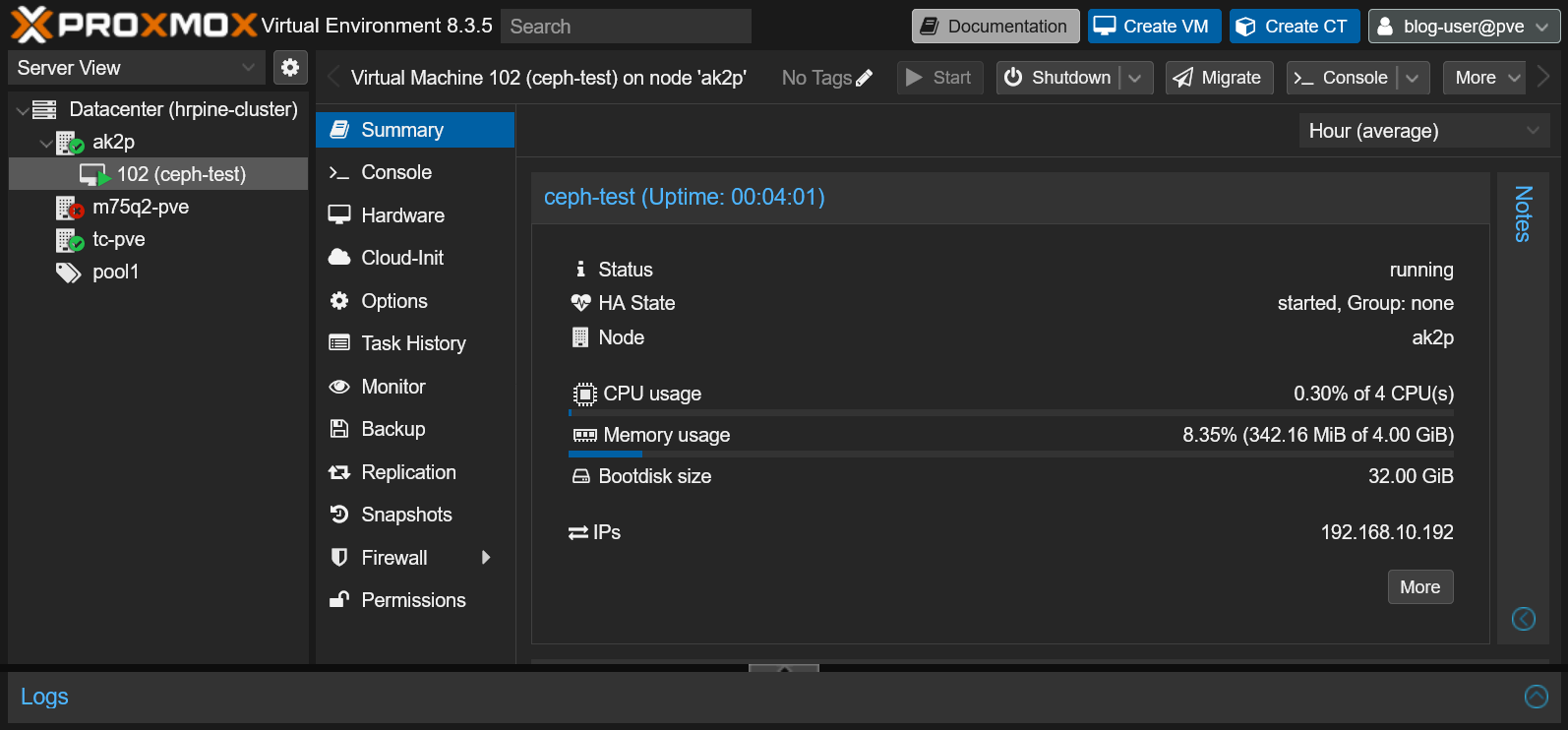Click the Status info icon

pyautogui.click(x=580, y=269)
